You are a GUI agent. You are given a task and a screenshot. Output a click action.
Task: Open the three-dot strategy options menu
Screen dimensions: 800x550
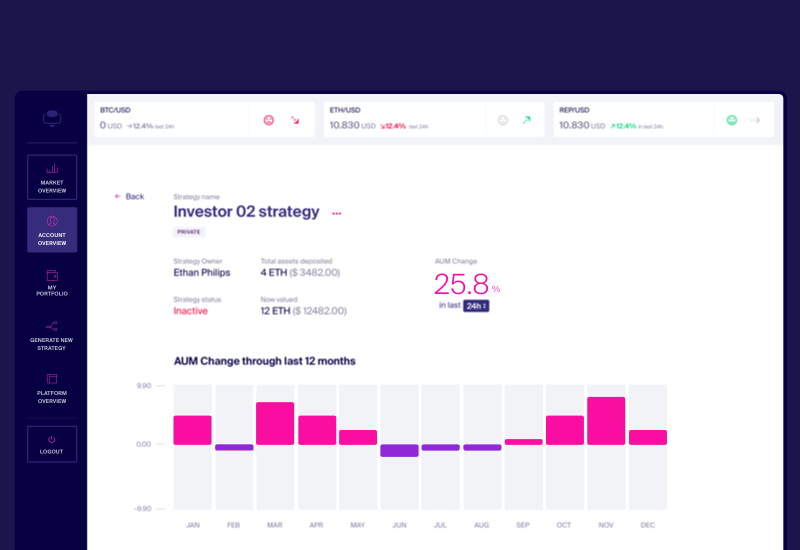coord(336,213)
